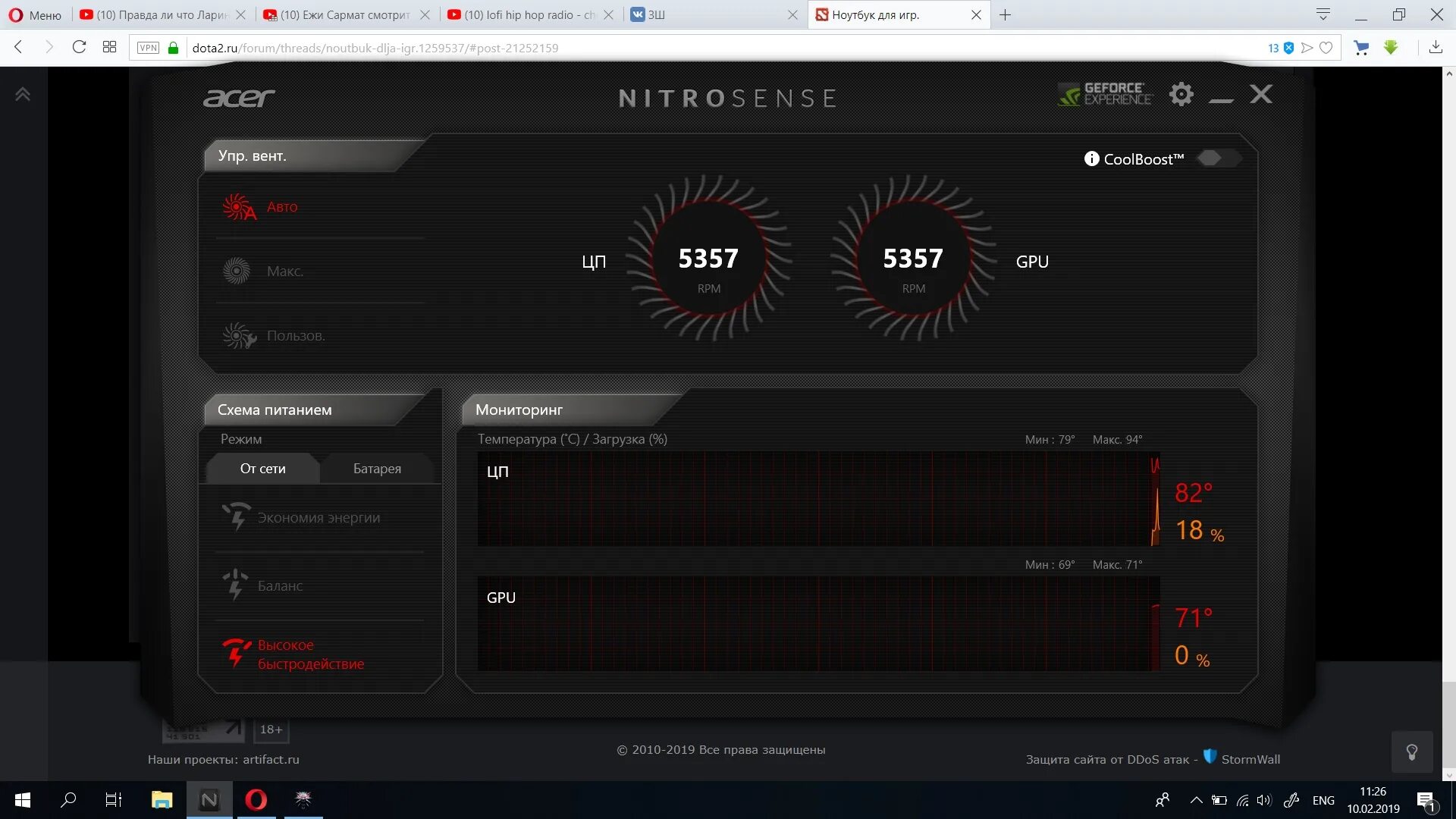Open Wi-Fi network tray icon

coord(1242,800)
